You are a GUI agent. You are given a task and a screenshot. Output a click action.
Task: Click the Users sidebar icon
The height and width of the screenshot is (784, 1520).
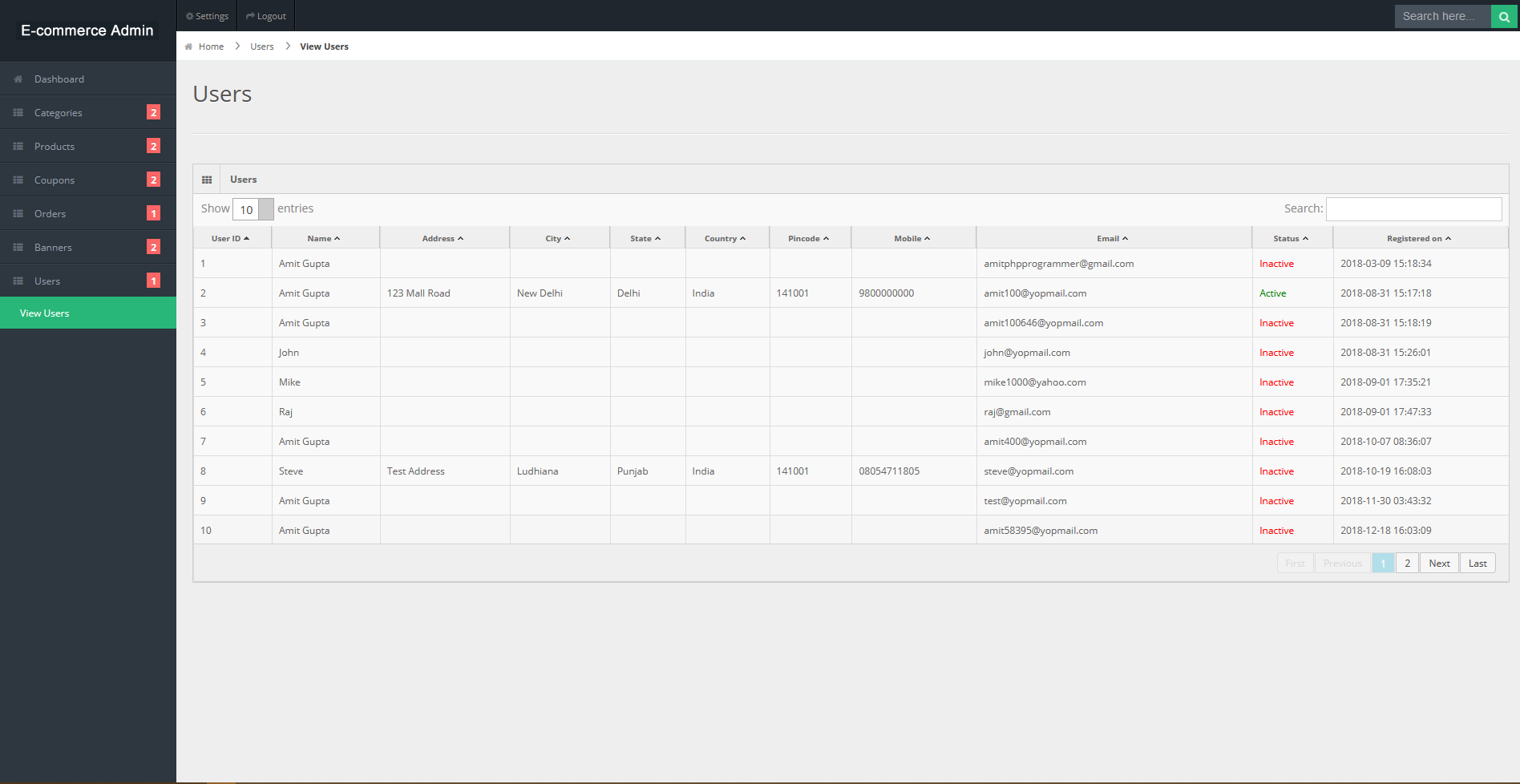[18, 280]
